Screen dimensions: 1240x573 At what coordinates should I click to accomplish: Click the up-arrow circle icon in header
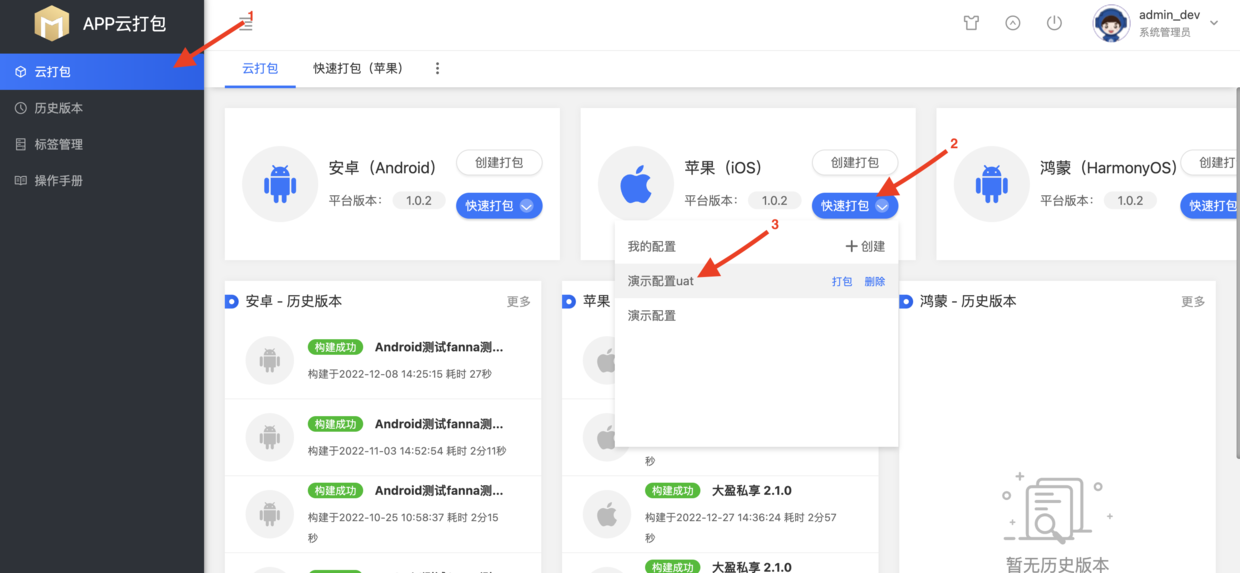pyautogui.click(x=1013, y=23)
